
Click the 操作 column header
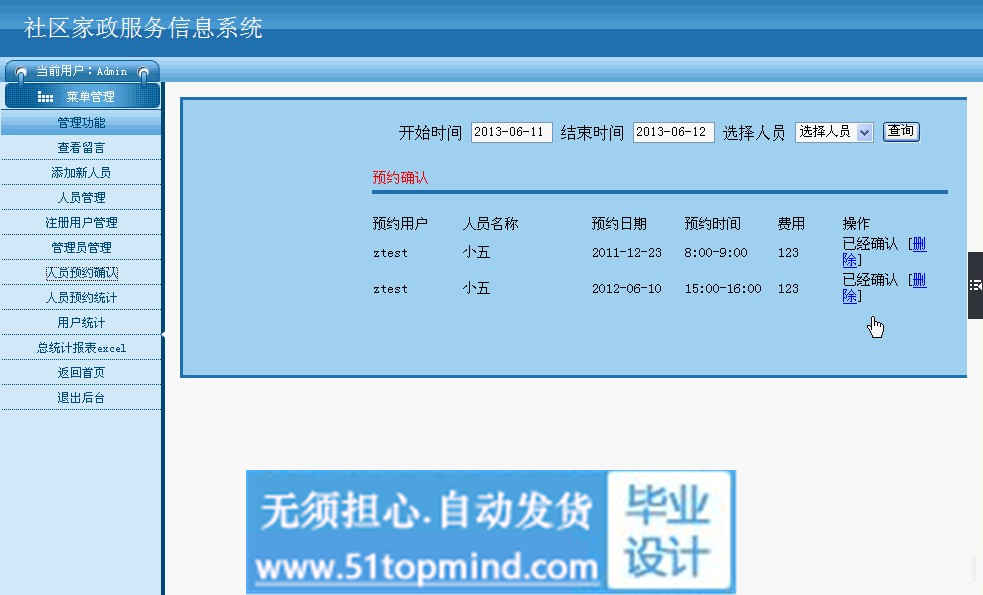coord(856,224)
